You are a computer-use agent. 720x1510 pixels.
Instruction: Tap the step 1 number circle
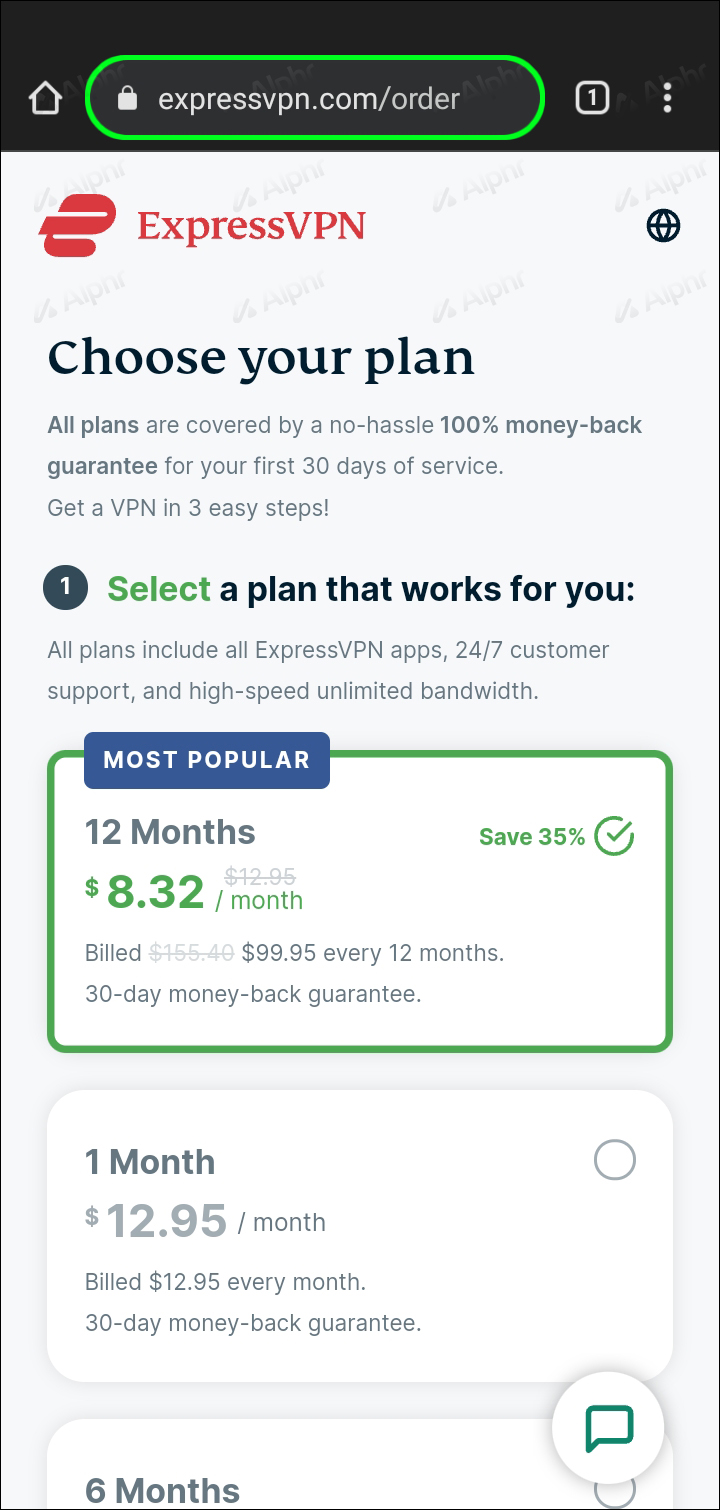tap(66, 588)
